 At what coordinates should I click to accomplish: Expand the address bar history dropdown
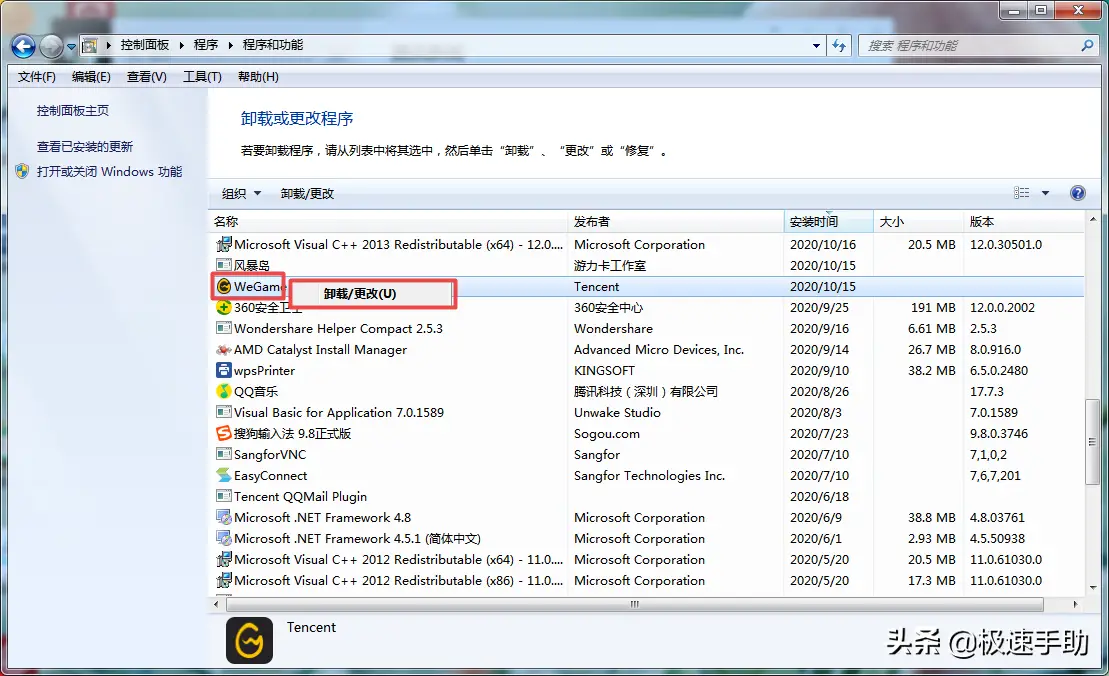click(x=816, y=45)
